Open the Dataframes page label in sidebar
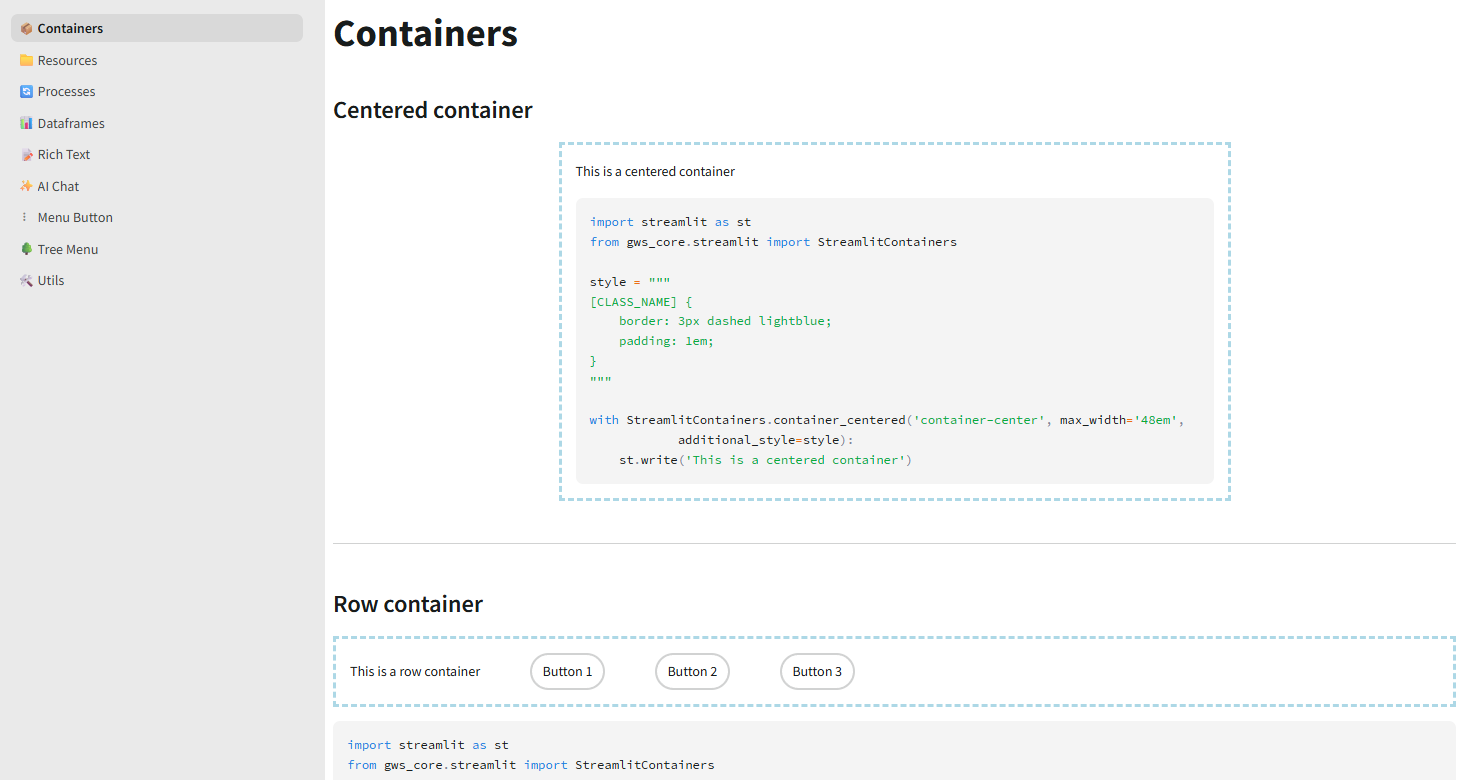Image resolution: width=1462 pixels, height=780 pixels. point(71,124)
